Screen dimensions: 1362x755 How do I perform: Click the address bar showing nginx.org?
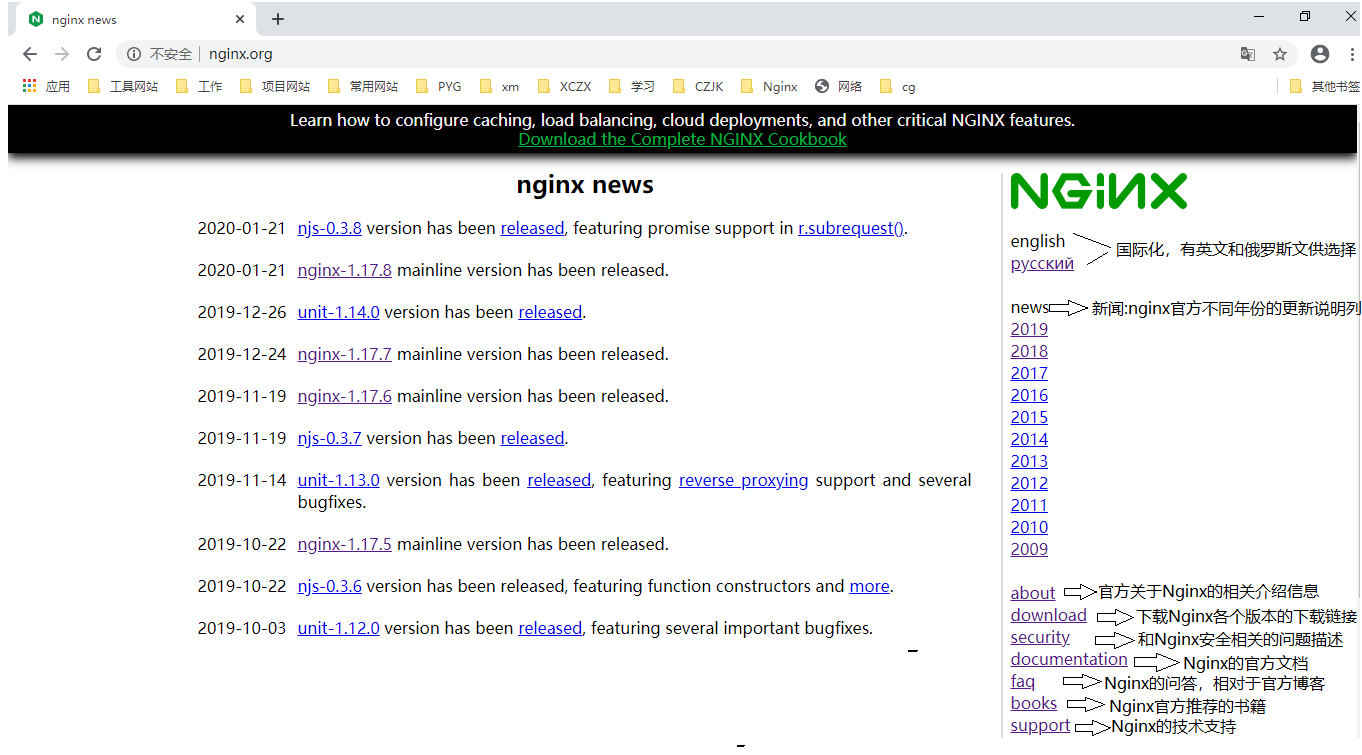pyautogui.click(x=600, y=54)
